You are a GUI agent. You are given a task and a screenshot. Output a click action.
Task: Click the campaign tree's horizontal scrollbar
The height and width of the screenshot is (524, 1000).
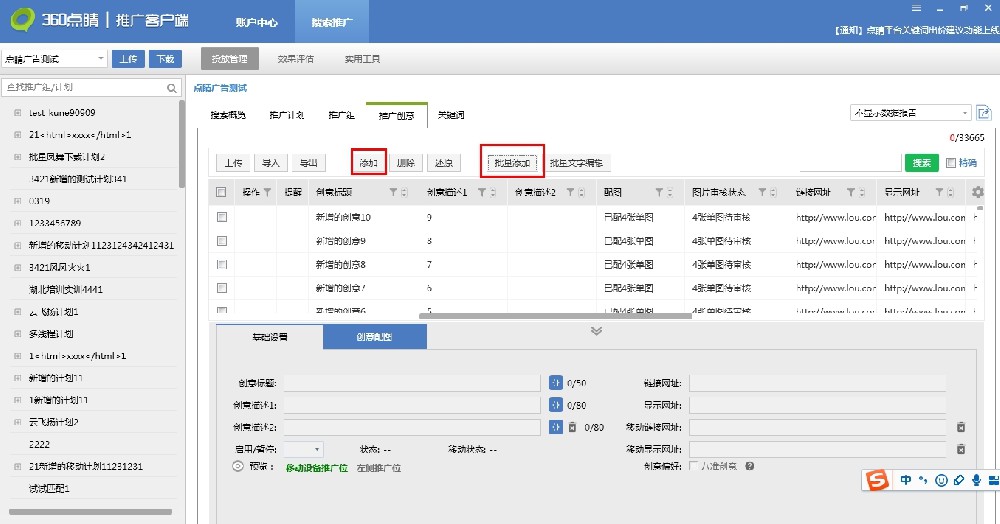point(91,512)
